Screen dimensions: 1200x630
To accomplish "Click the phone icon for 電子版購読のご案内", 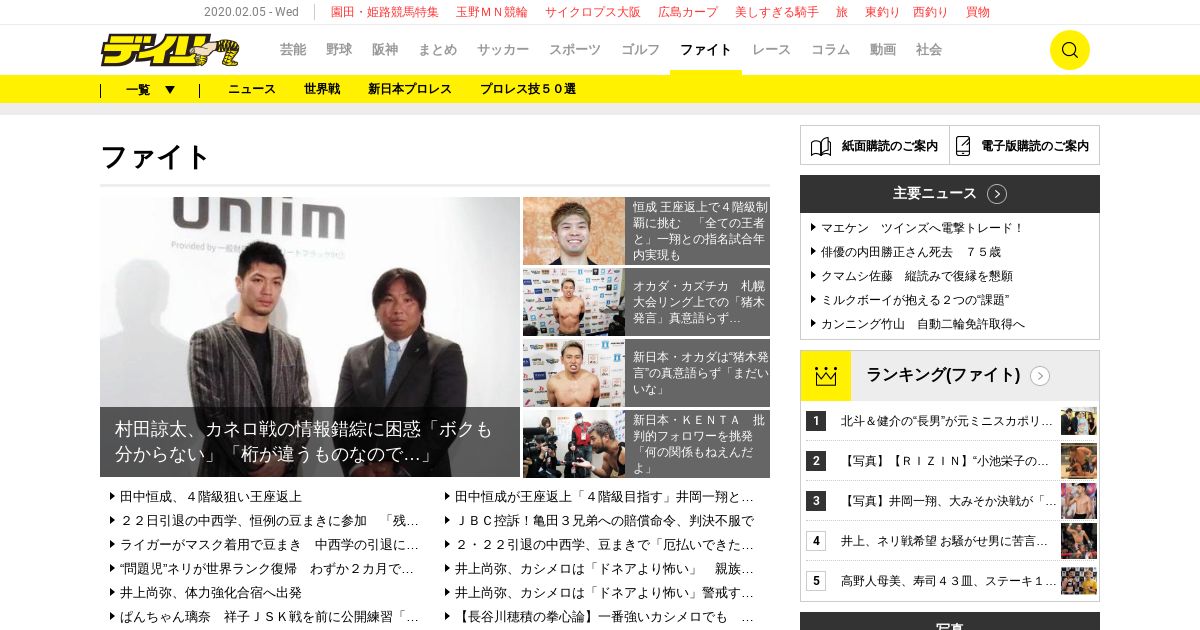I will coord(963,146).
